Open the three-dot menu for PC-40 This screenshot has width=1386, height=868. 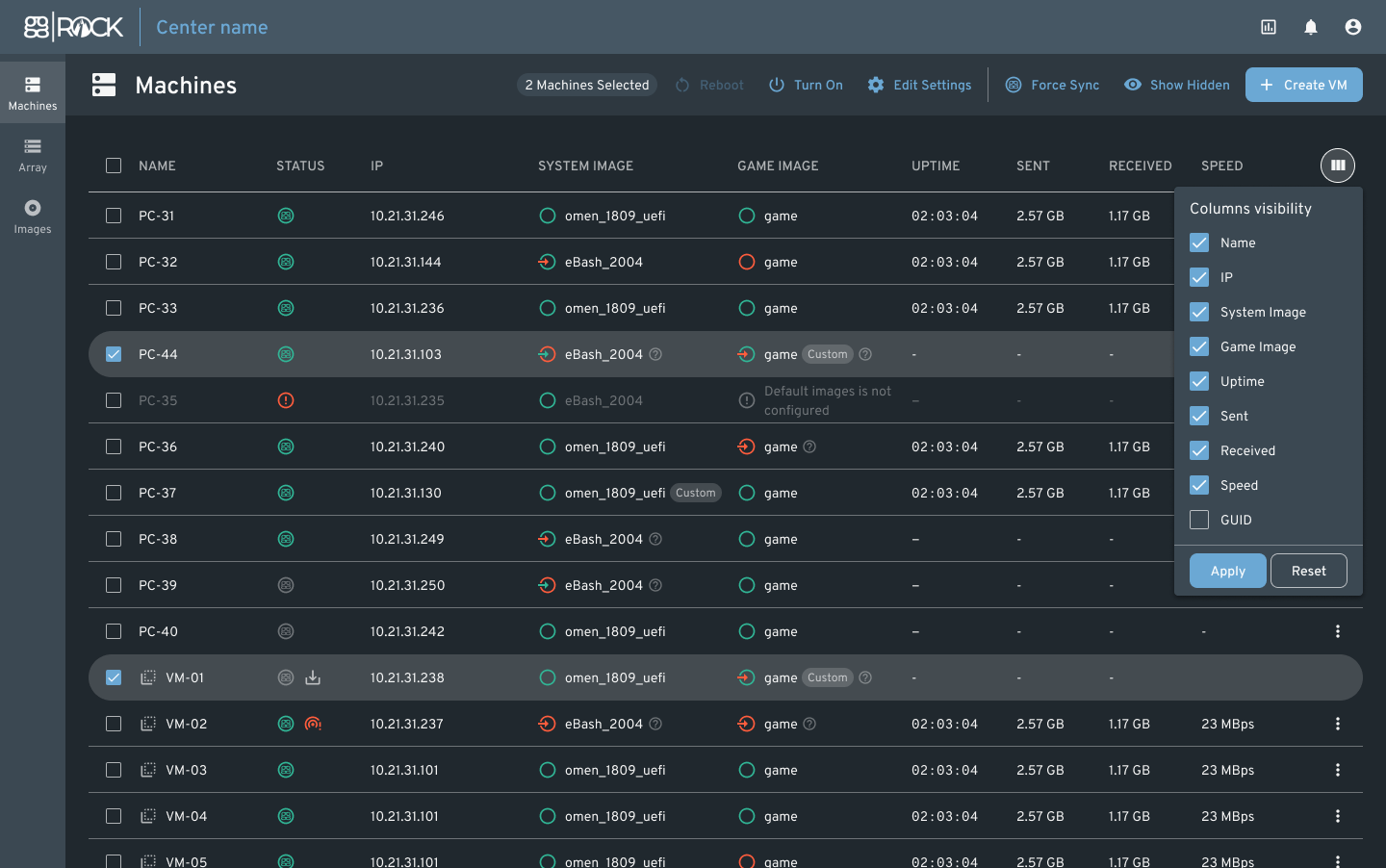click(1338, 631)
